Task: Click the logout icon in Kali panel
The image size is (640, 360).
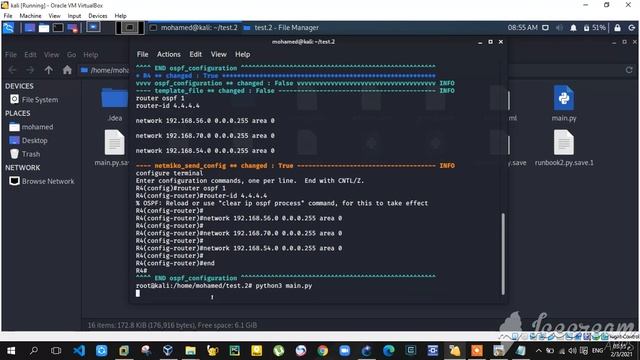Action: coord(631,28)
